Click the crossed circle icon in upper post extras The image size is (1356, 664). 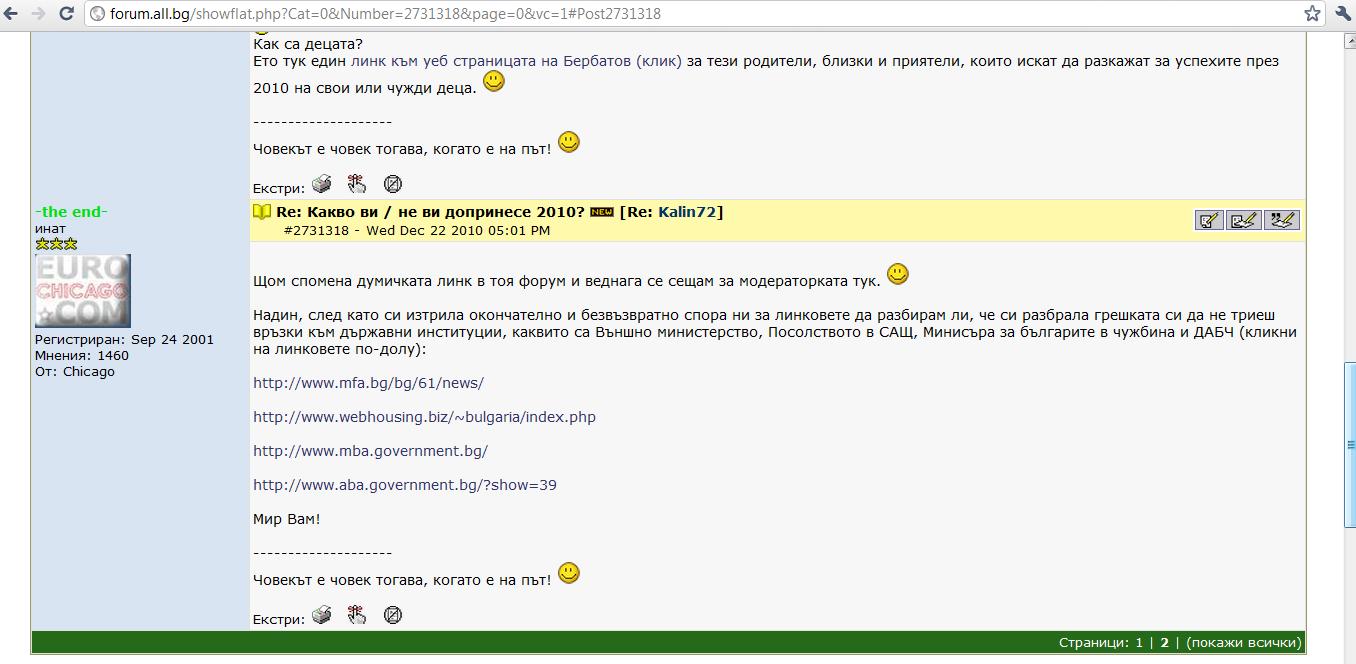[393, 185]
